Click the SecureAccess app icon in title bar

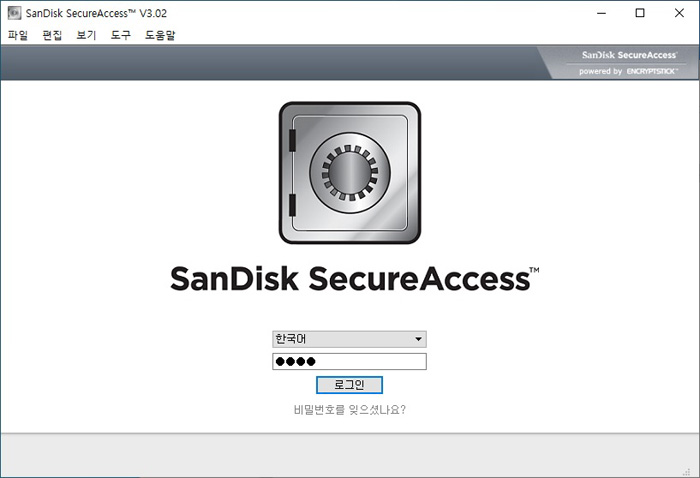(14, 13)
